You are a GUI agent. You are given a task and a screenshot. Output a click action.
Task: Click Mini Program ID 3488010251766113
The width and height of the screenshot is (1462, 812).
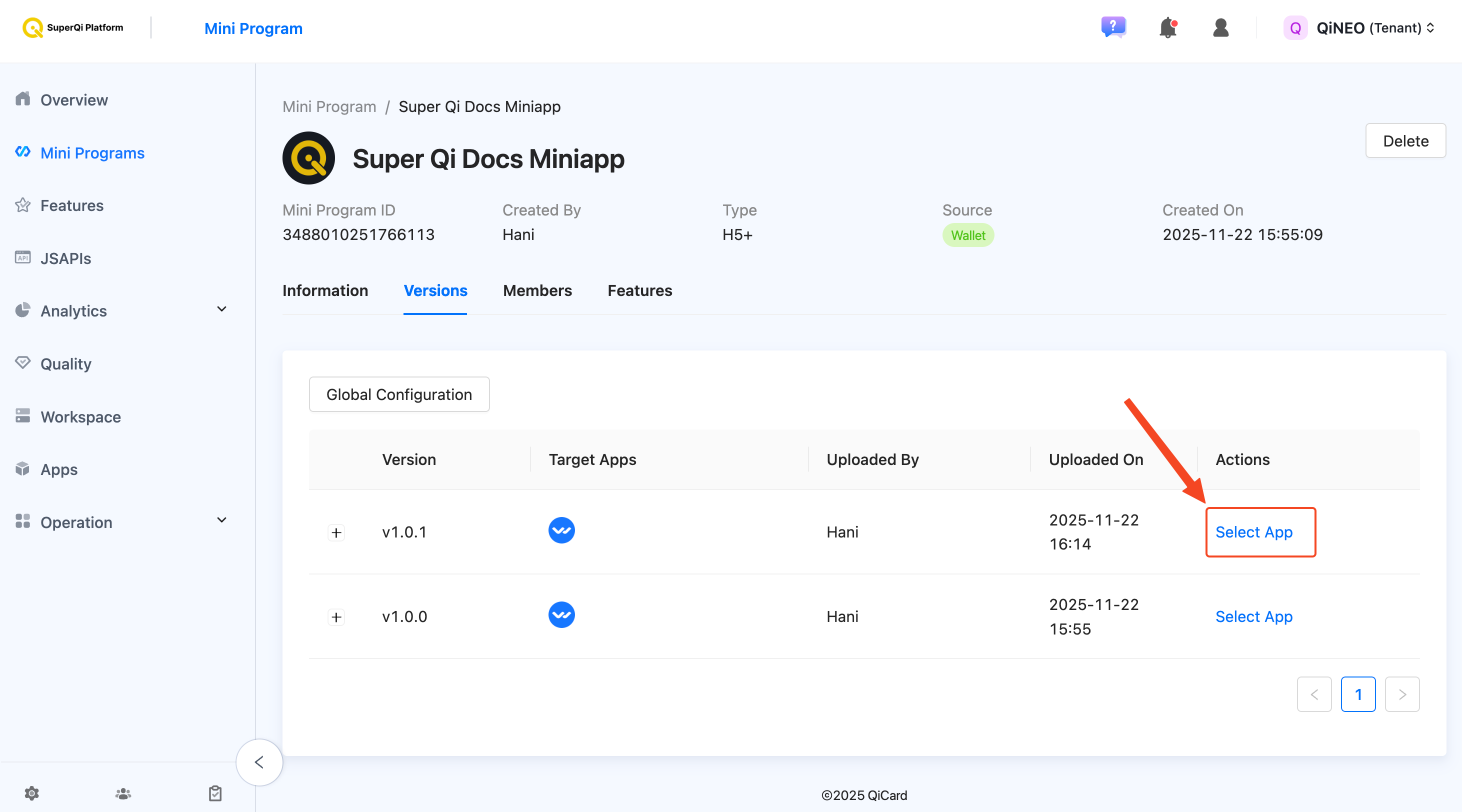358,235
